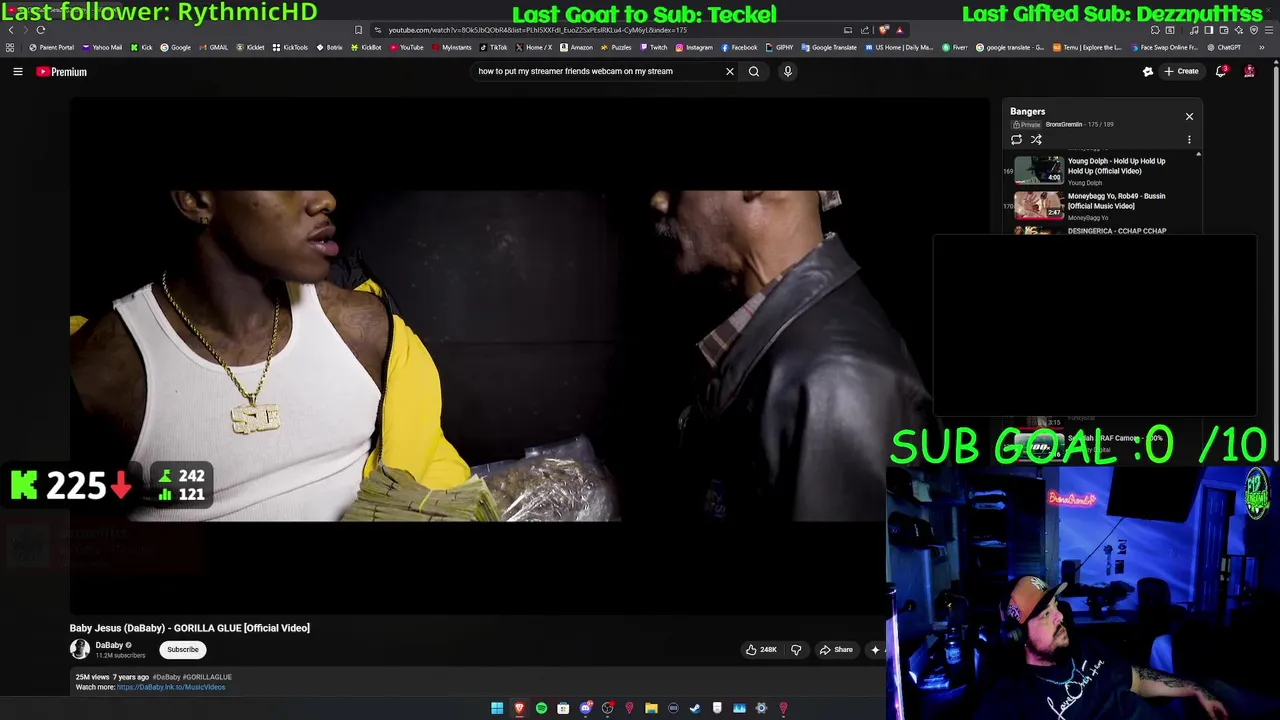Open the DaBaby channel name link
The image size is (1280, 720).
click(x=109, y=645)
